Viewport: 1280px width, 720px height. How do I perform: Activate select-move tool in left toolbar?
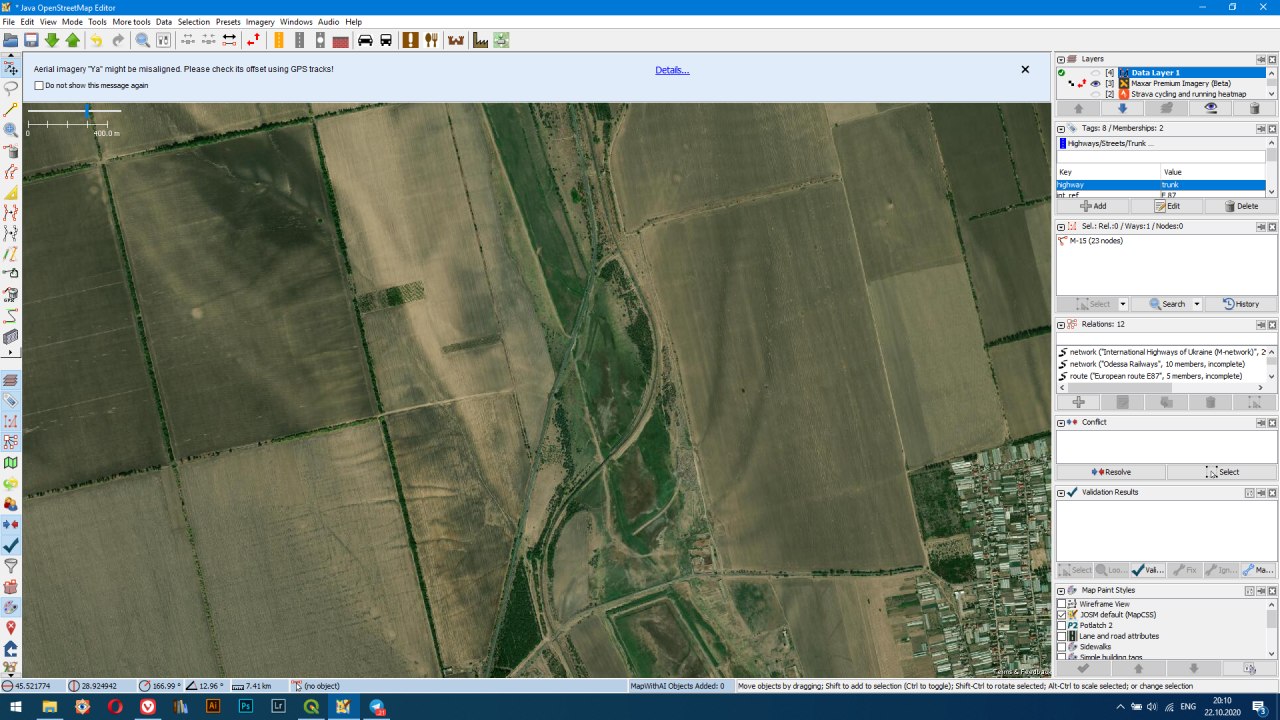(11, 69)
